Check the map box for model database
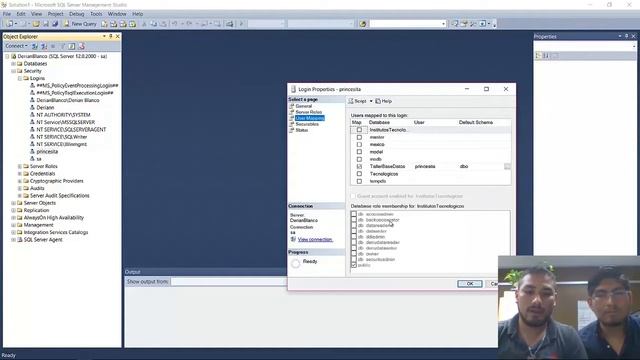 [x=359, y=152]
